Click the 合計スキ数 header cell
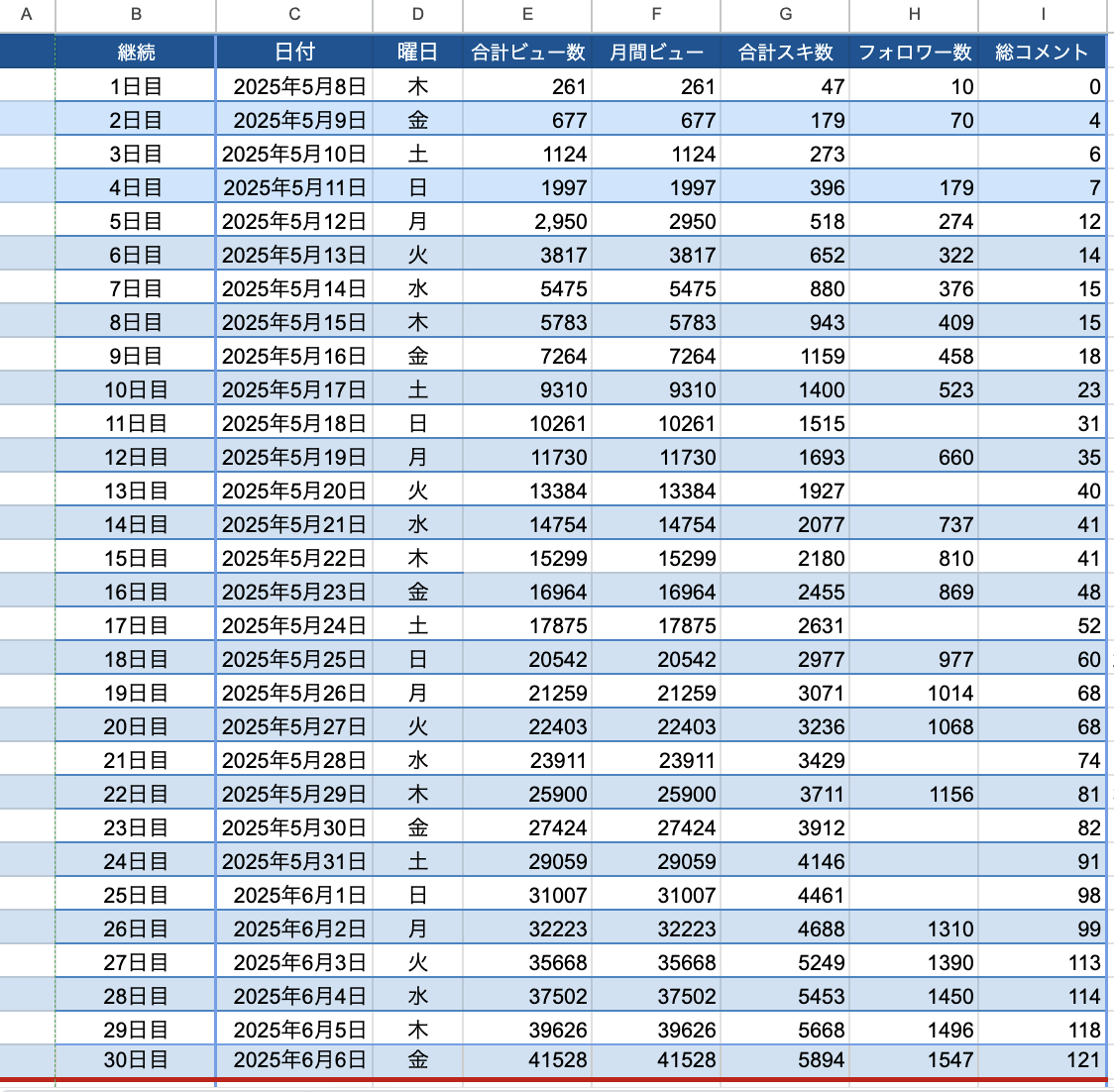 click(785, 53)
